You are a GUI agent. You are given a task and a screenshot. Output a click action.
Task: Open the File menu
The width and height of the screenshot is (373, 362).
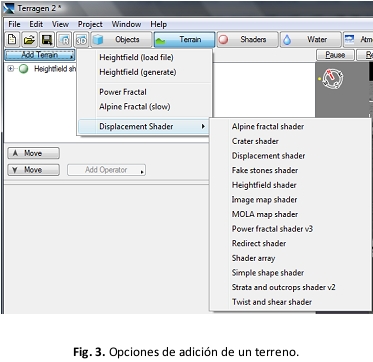[x=14, y=24]
